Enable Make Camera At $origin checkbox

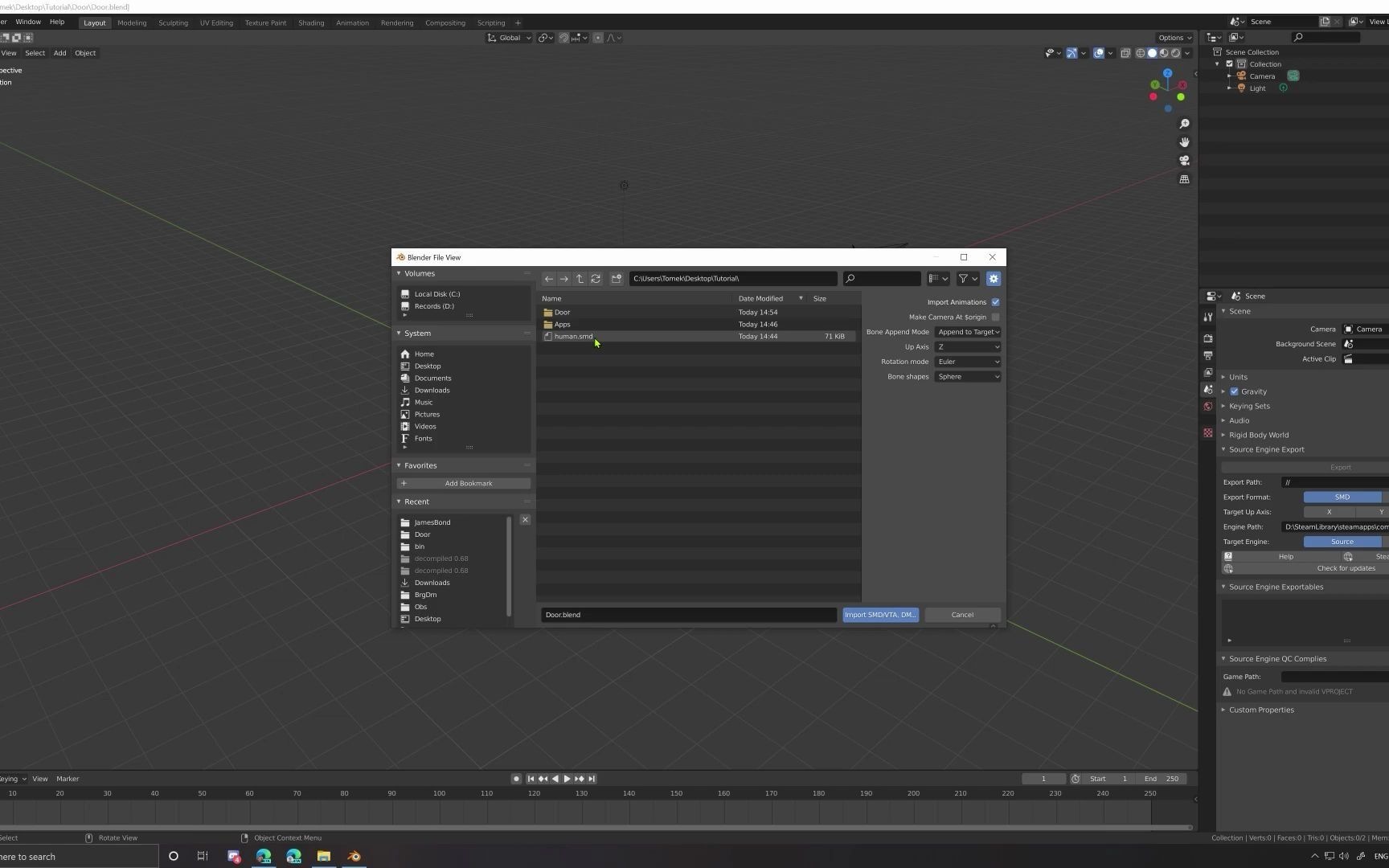pos(995,317)
